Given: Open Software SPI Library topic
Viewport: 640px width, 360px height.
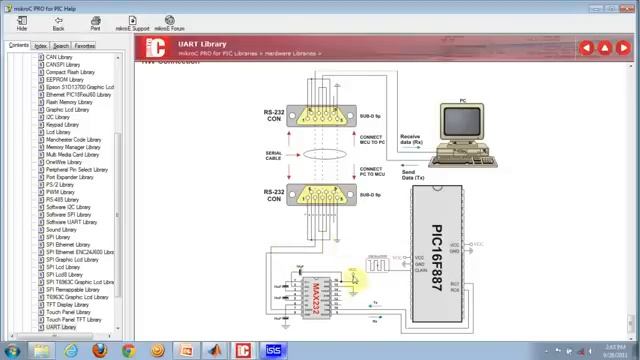Looking at the screenshot, I should coord(68,215).
